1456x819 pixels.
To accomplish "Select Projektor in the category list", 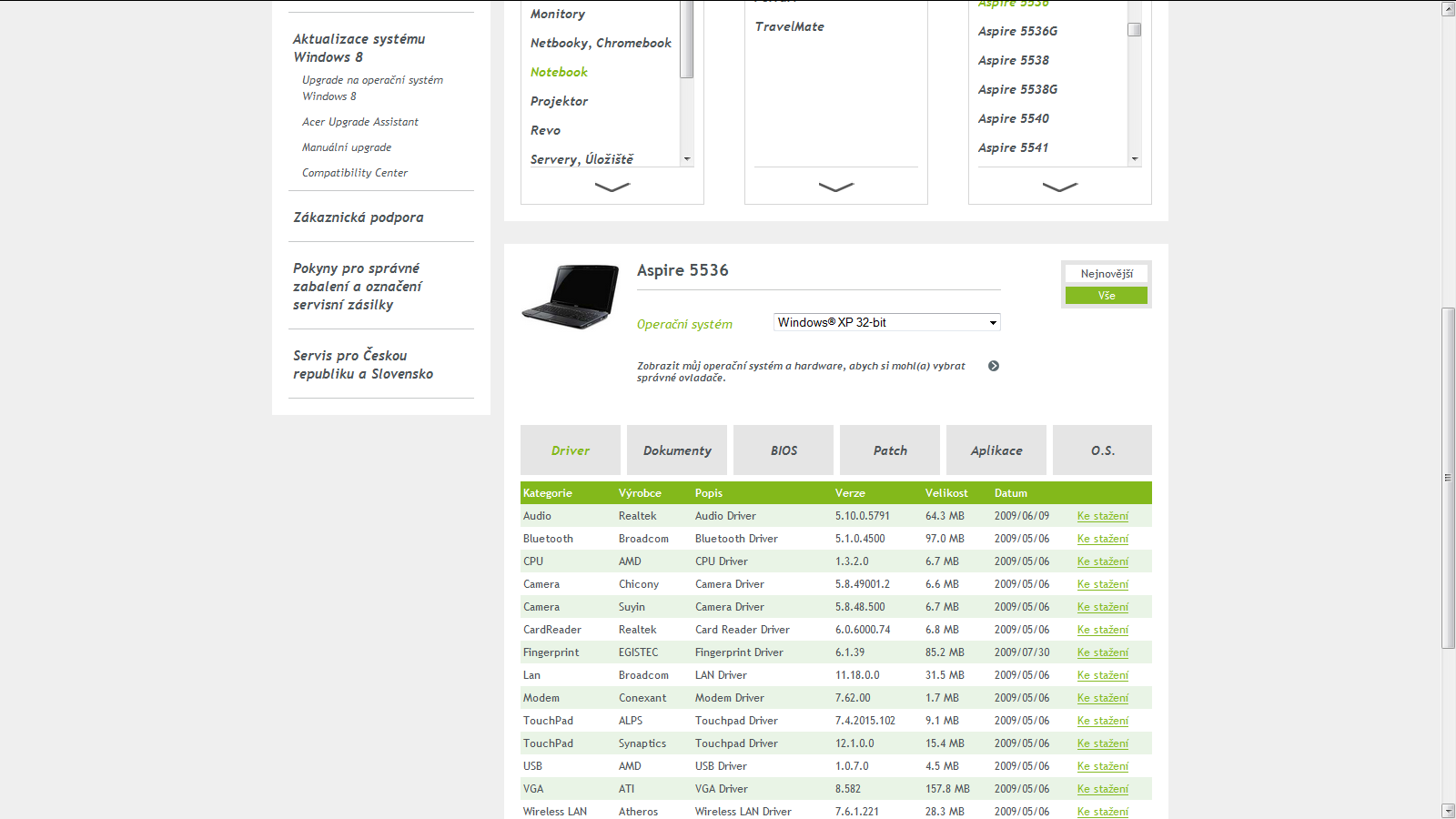I will coord(559,101).
